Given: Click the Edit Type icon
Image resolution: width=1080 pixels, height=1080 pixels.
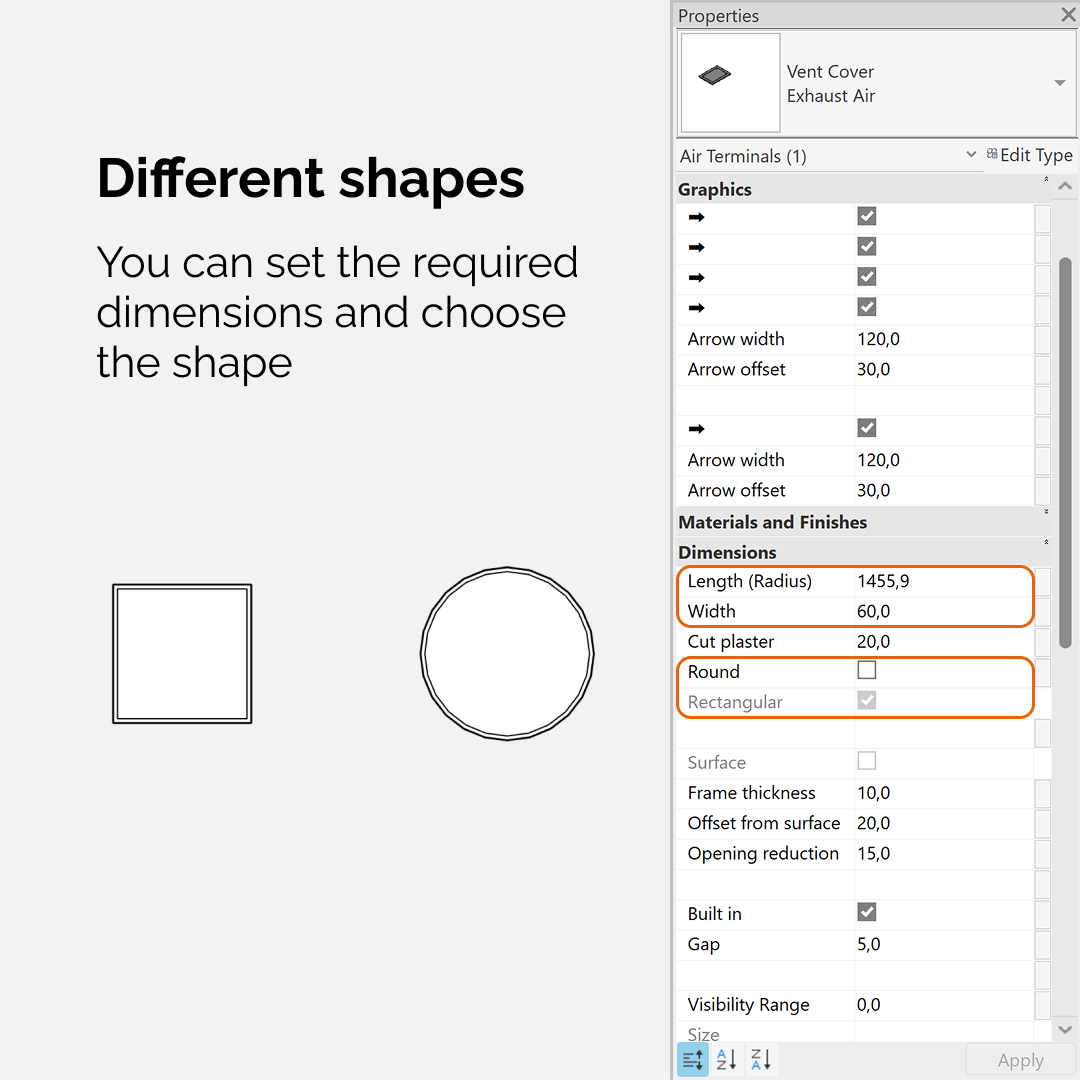Looking at the screenshot, I should [x=992, y=154].
